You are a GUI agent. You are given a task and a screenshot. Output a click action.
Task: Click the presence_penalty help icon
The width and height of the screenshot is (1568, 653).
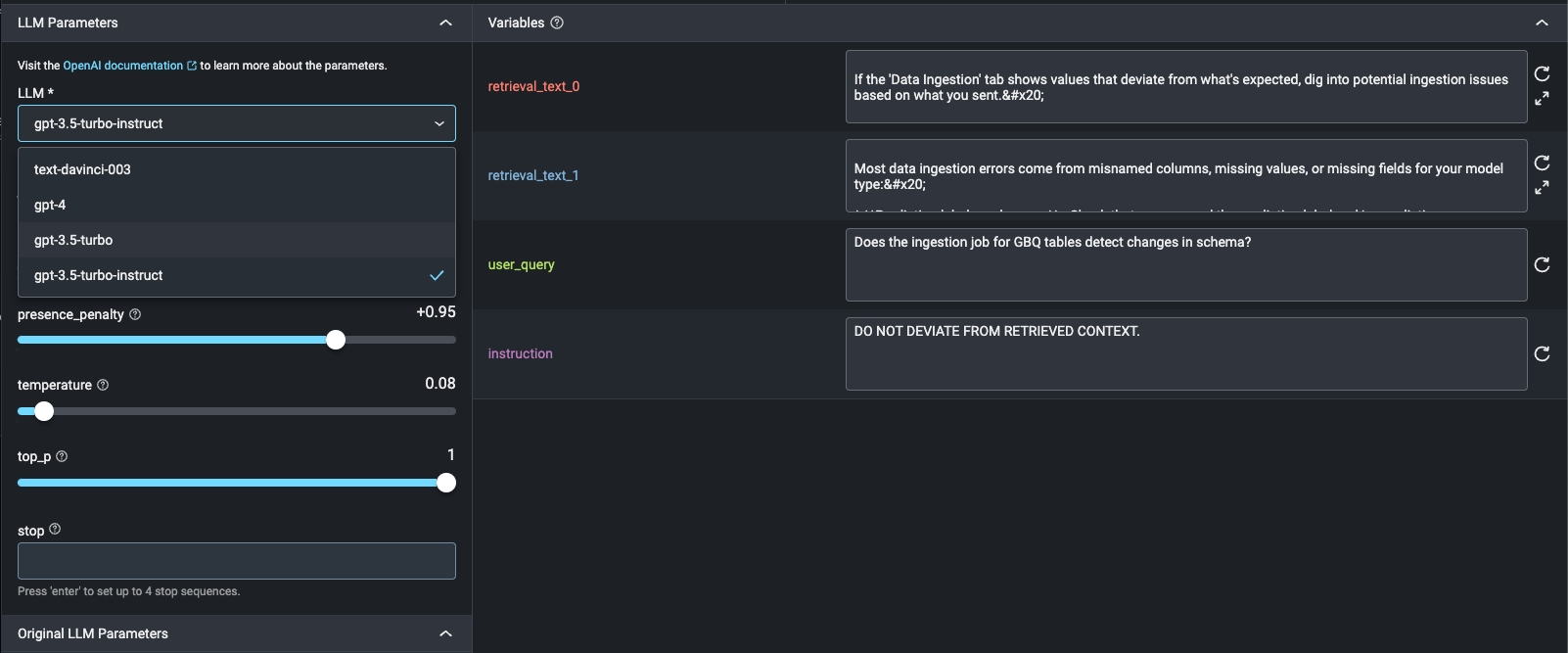[x=135, y=314]
